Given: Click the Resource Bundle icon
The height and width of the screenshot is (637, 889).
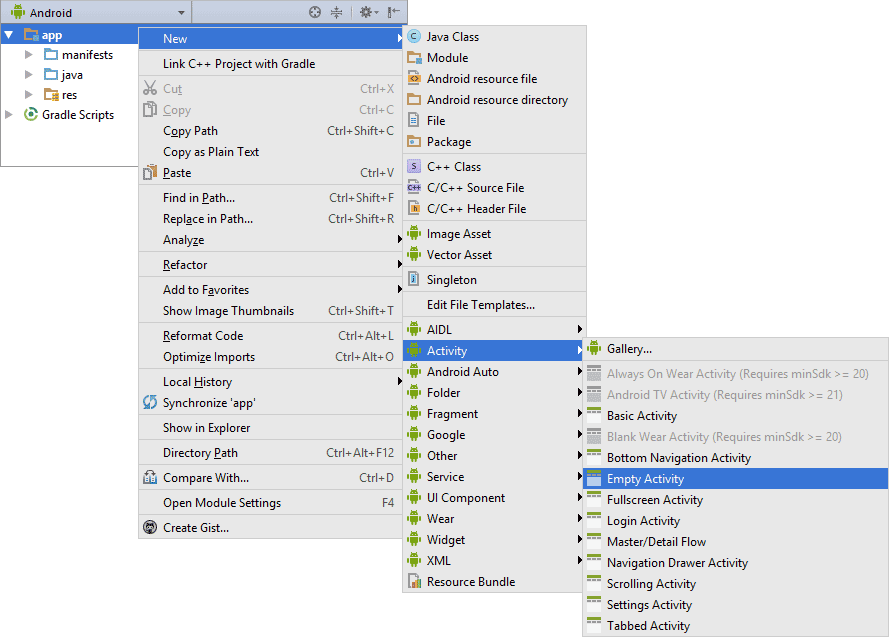Looking at the screenshot, I should 414,582.
